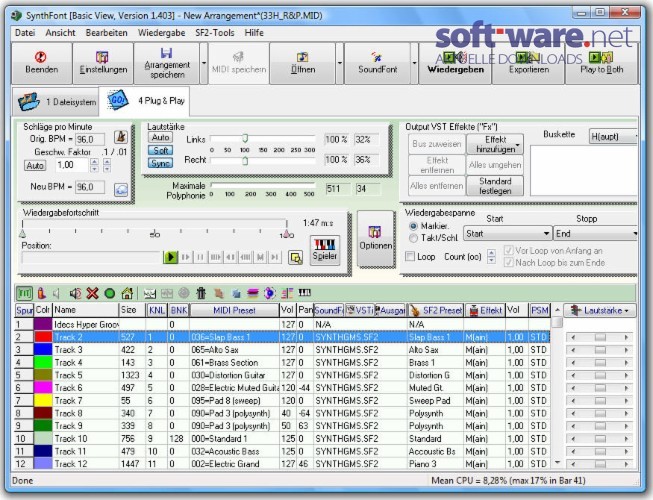Click the mini piano keyboard icon in track toolbar
This screenshot has width=653, height=500.
point(304,293)
